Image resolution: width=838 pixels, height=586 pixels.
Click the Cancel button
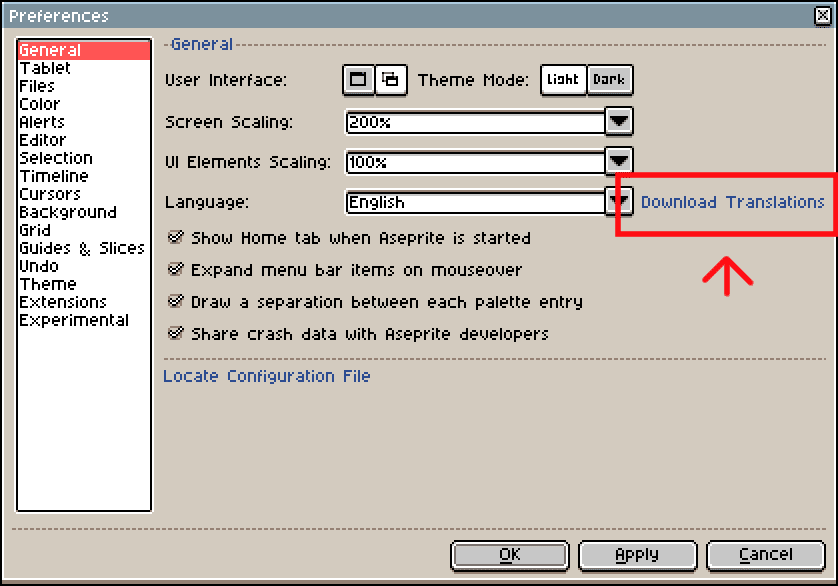[x=766, y=556]
